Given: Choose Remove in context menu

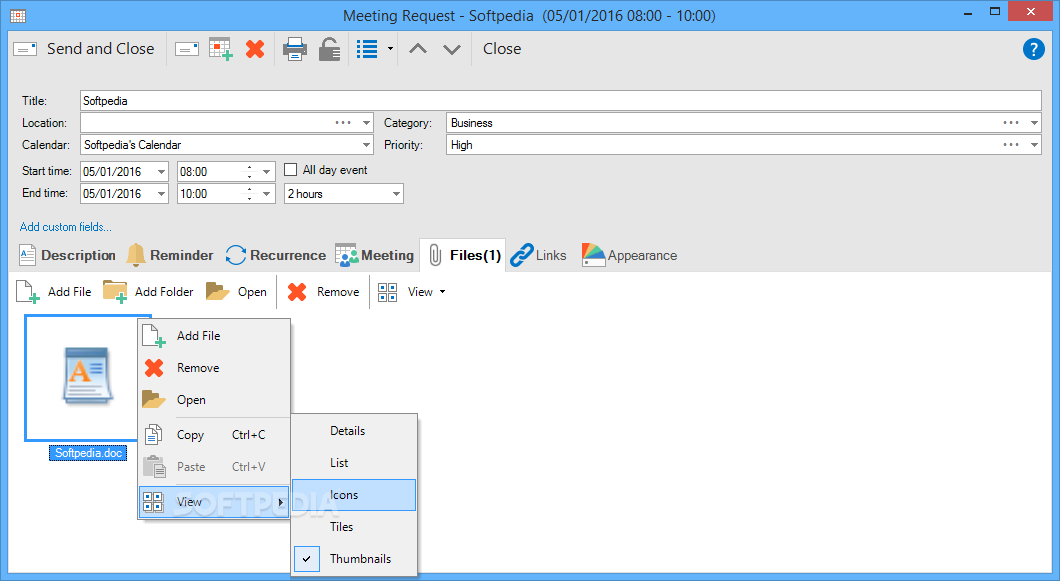Looking at the screenshot, I should click(214, 367).
